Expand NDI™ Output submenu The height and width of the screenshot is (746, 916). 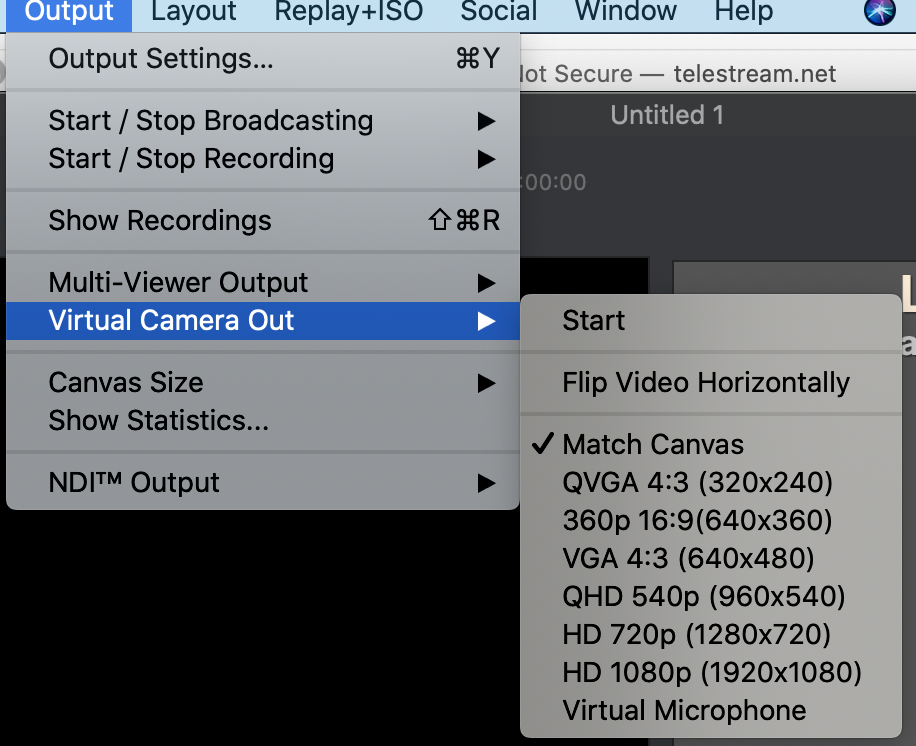click(263, 483)
